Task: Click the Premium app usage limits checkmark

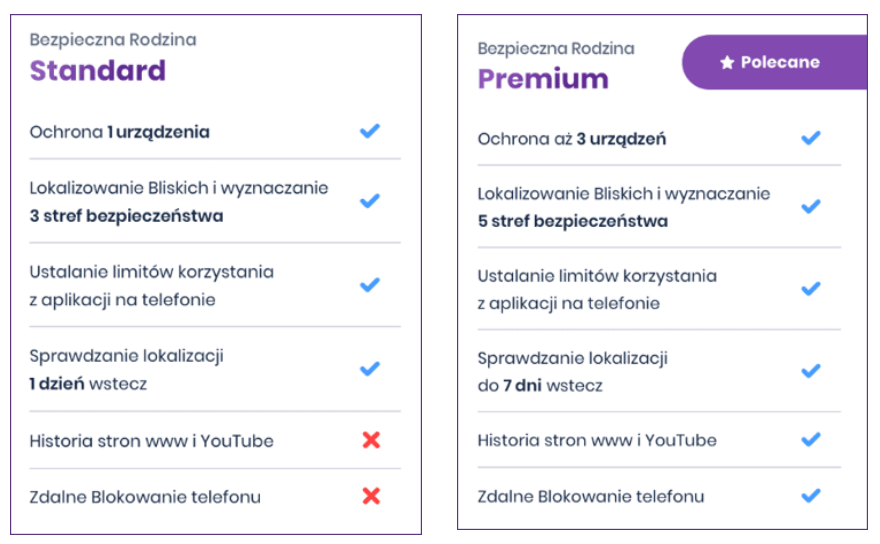Action: coord(811,289)
